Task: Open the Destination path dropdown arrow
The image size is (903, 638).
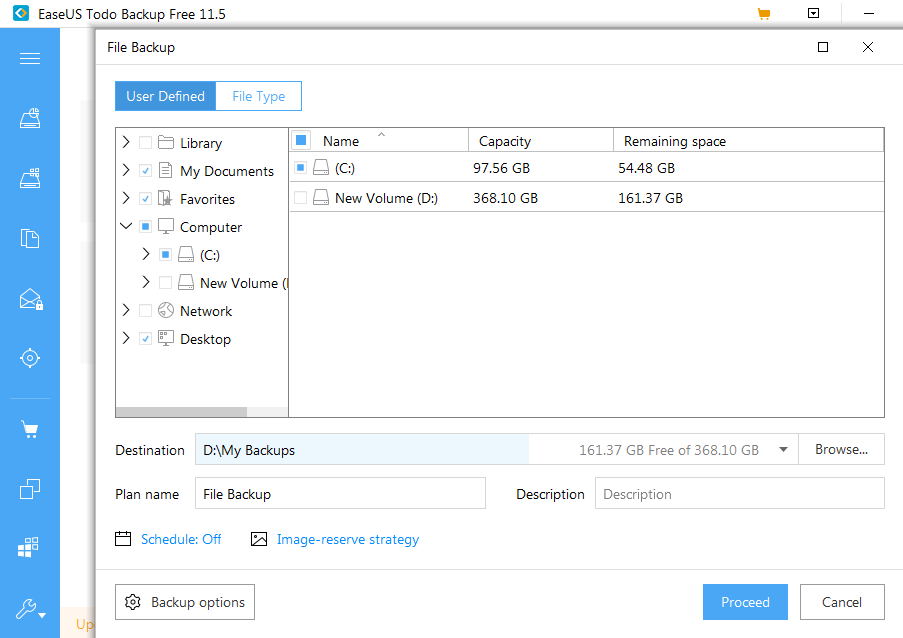Action: 783,450
